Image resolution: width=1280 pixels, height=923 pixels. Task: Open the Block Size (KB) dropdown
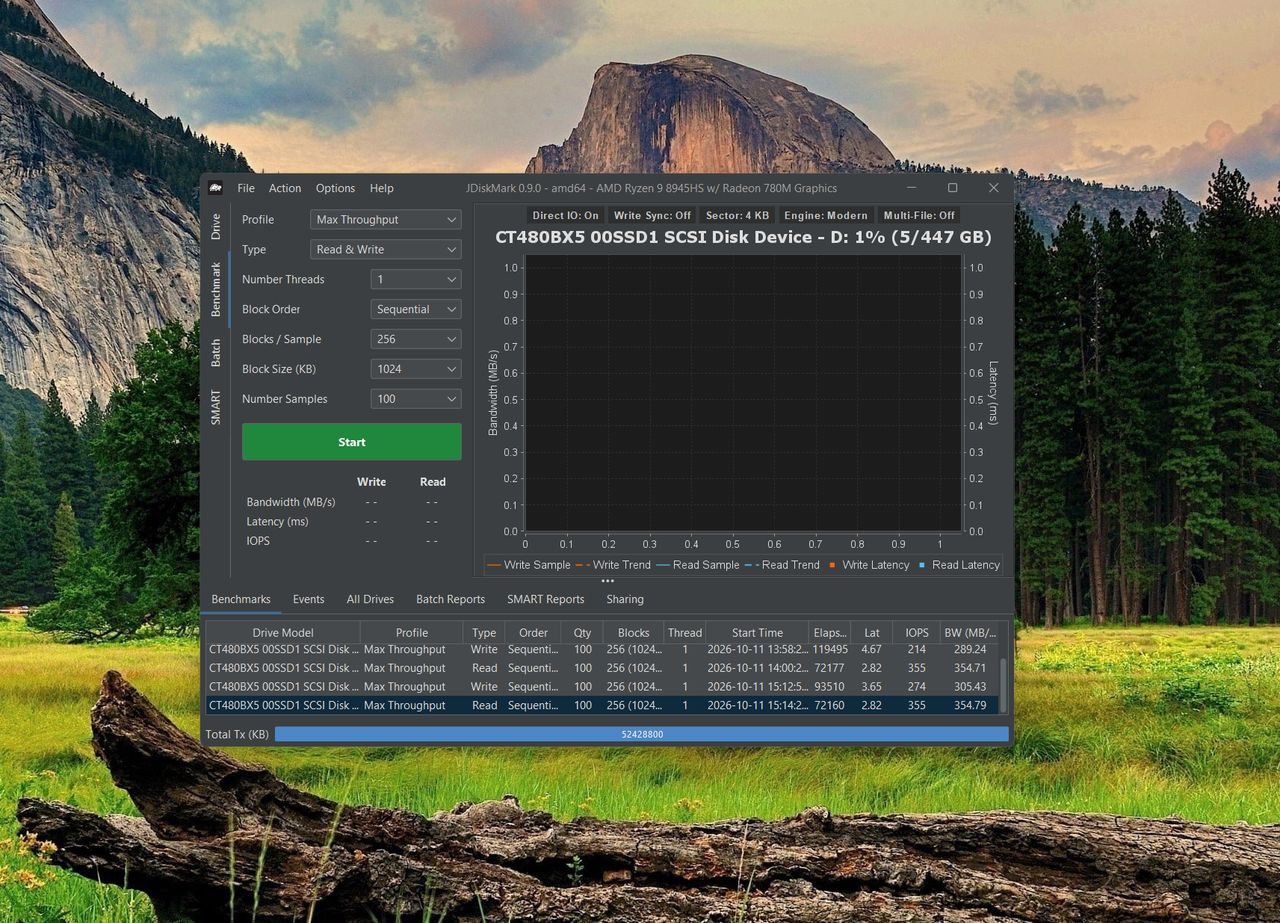(x=415, y=369)
